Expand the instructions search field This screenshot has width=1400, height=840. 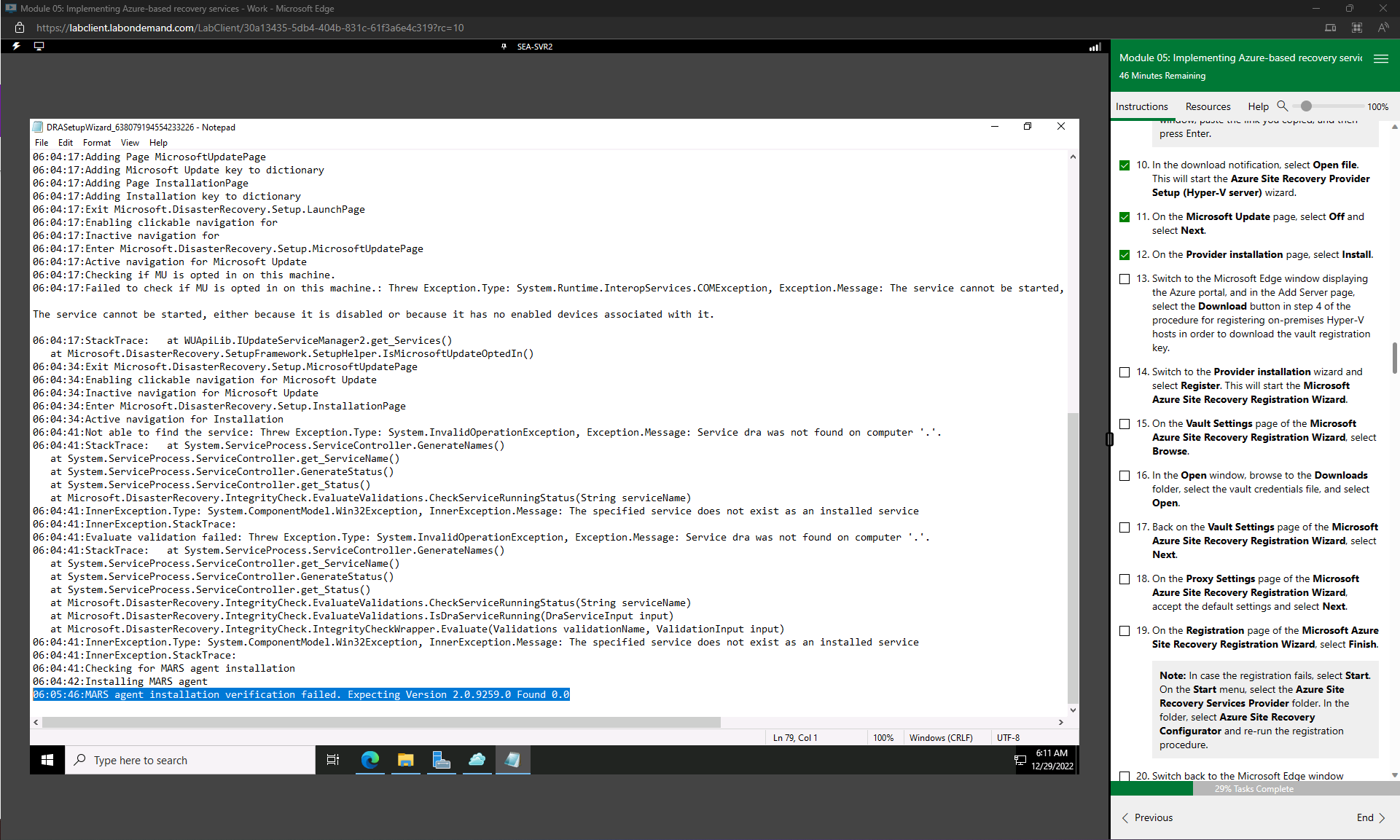[1283, 106]
